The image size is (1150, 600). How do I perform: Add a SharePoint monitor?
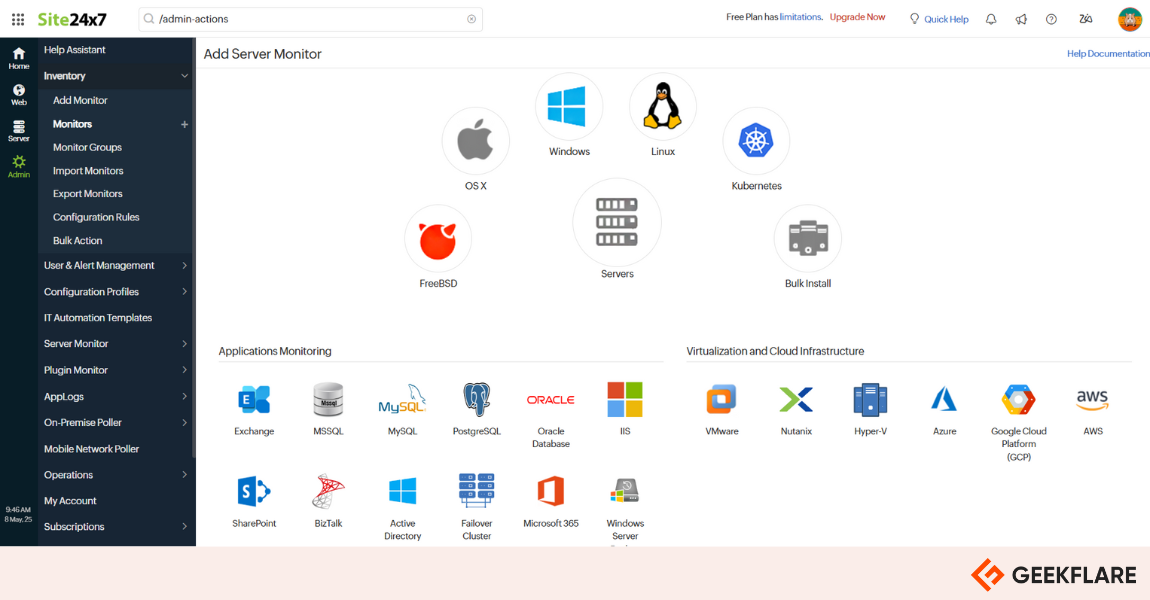click(254, 491)
